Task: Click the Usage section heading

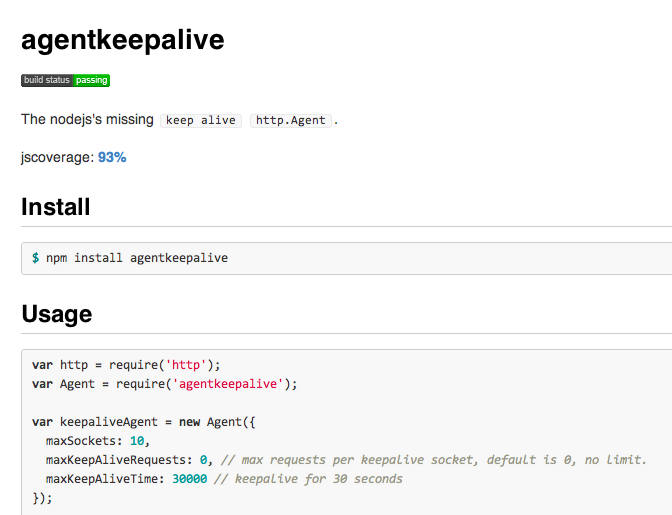Action: [x=57, y=314]
